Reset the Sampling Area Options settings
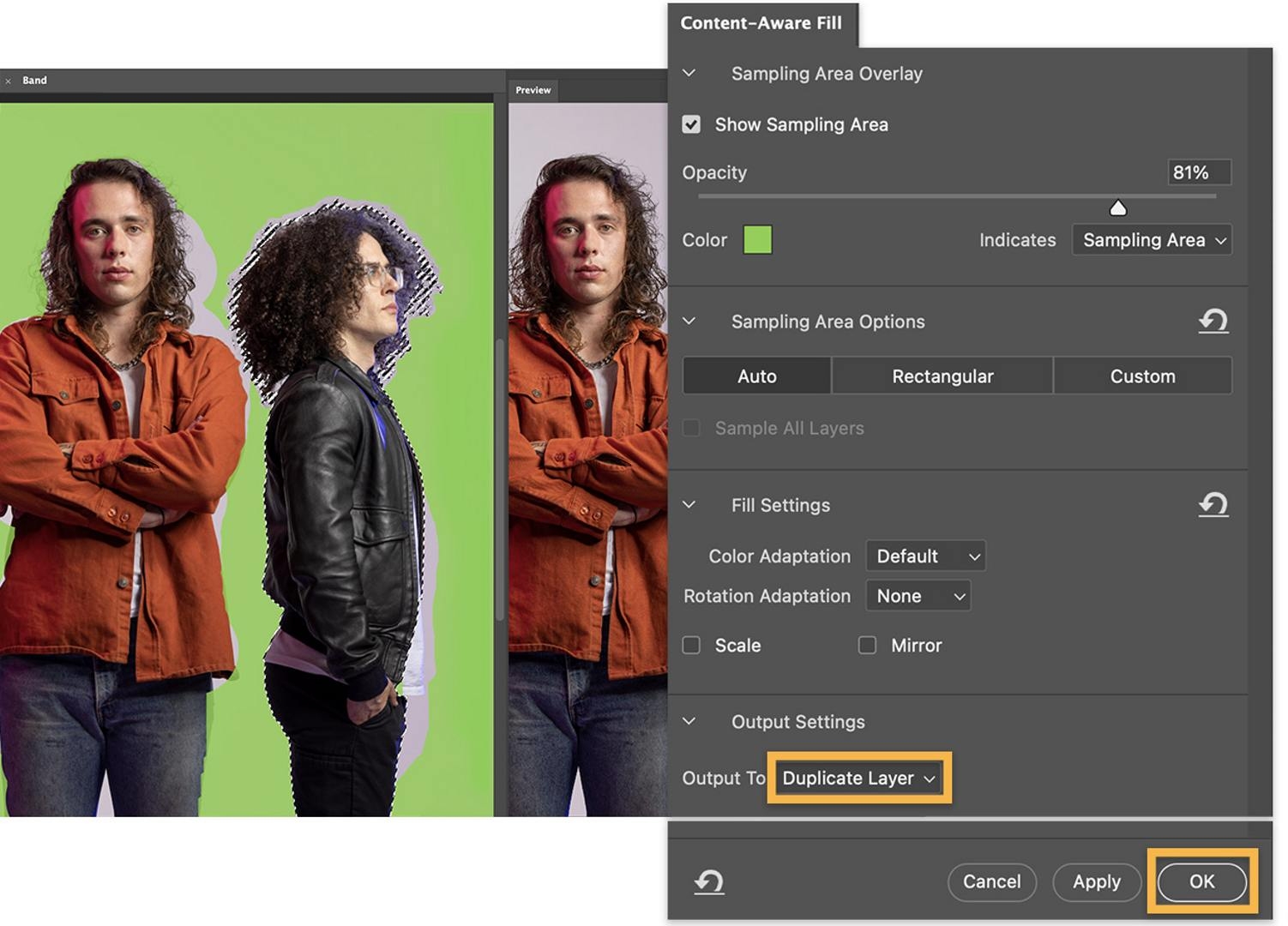This screenshot has width=1288, height=926. [1213, 321]
